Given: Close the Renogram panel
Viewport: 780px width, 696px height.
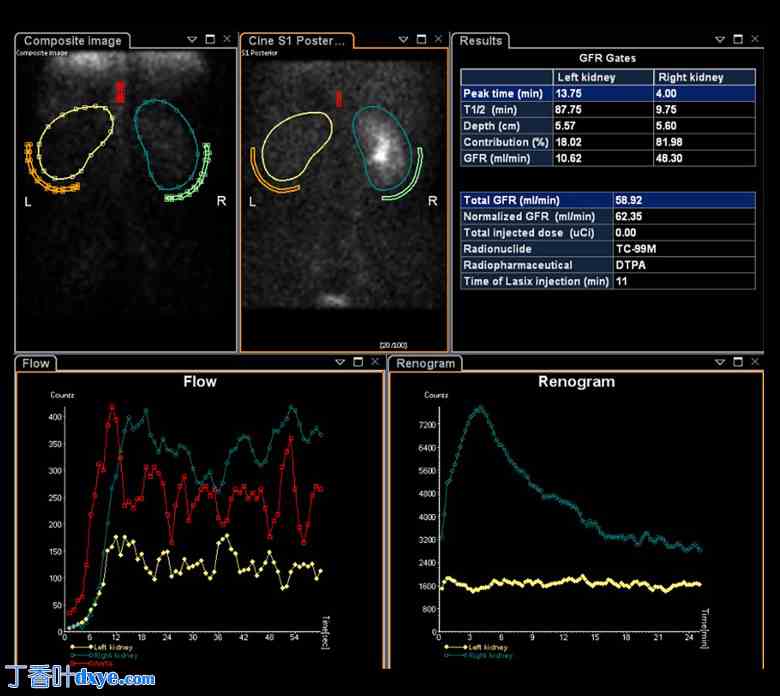Looking at the screenshot, I should pos(756,362).
